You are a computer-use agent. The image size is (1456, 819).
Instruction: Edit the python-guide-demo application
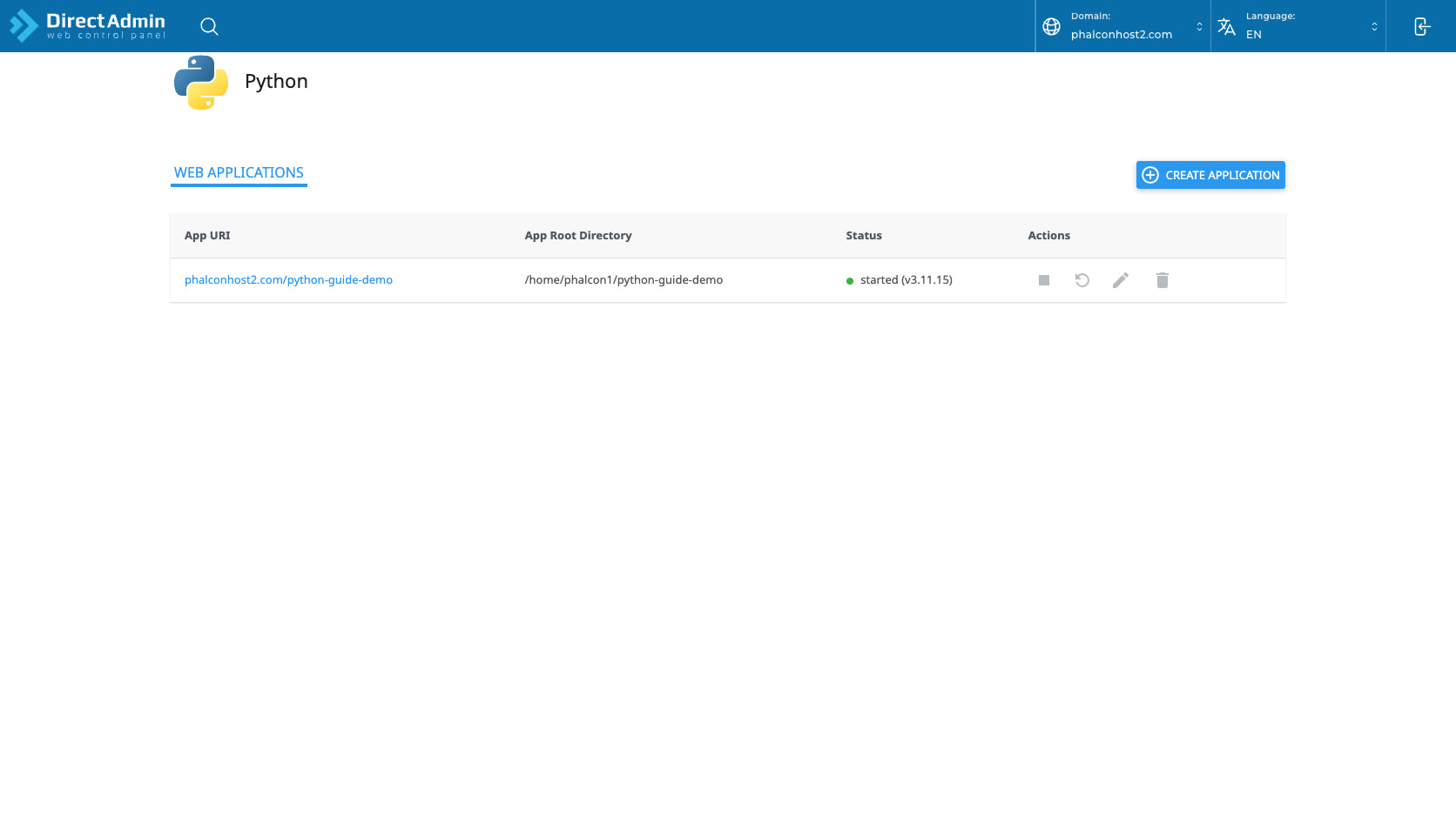(x=1121, y=280)
